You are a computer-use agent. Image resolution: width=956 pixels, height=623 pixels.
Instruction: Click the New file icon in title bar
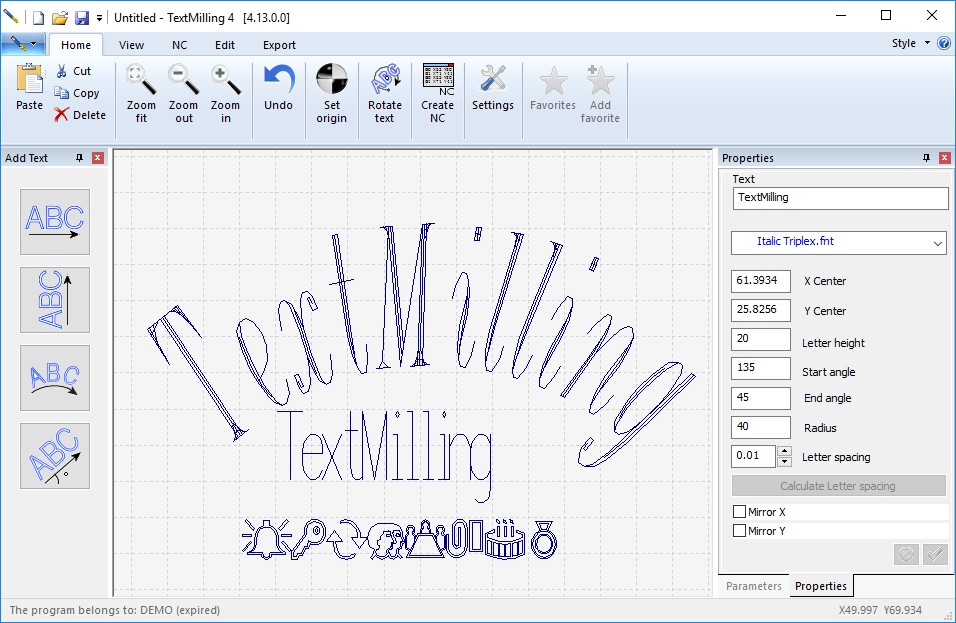pyautogui.click(x=38, y=17)
